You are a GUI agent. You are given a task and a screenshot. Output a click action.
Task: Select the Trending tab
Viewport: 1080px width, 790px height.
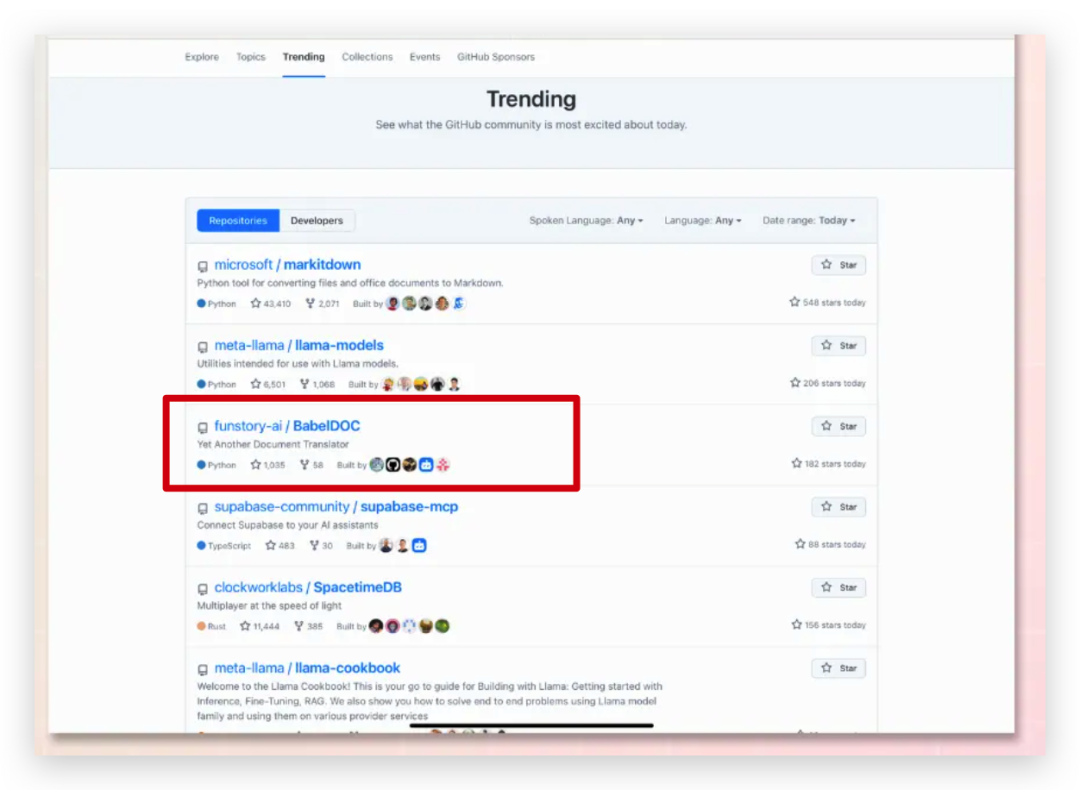click(303, 57)
